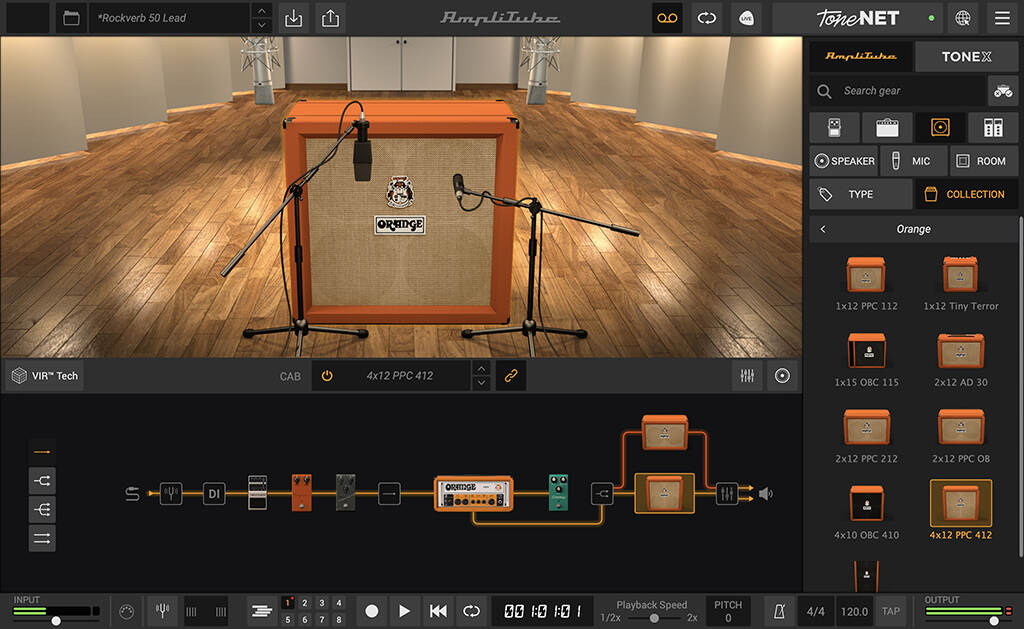
Task: Switch to the TONEX tab
Action: click(965, 56)
